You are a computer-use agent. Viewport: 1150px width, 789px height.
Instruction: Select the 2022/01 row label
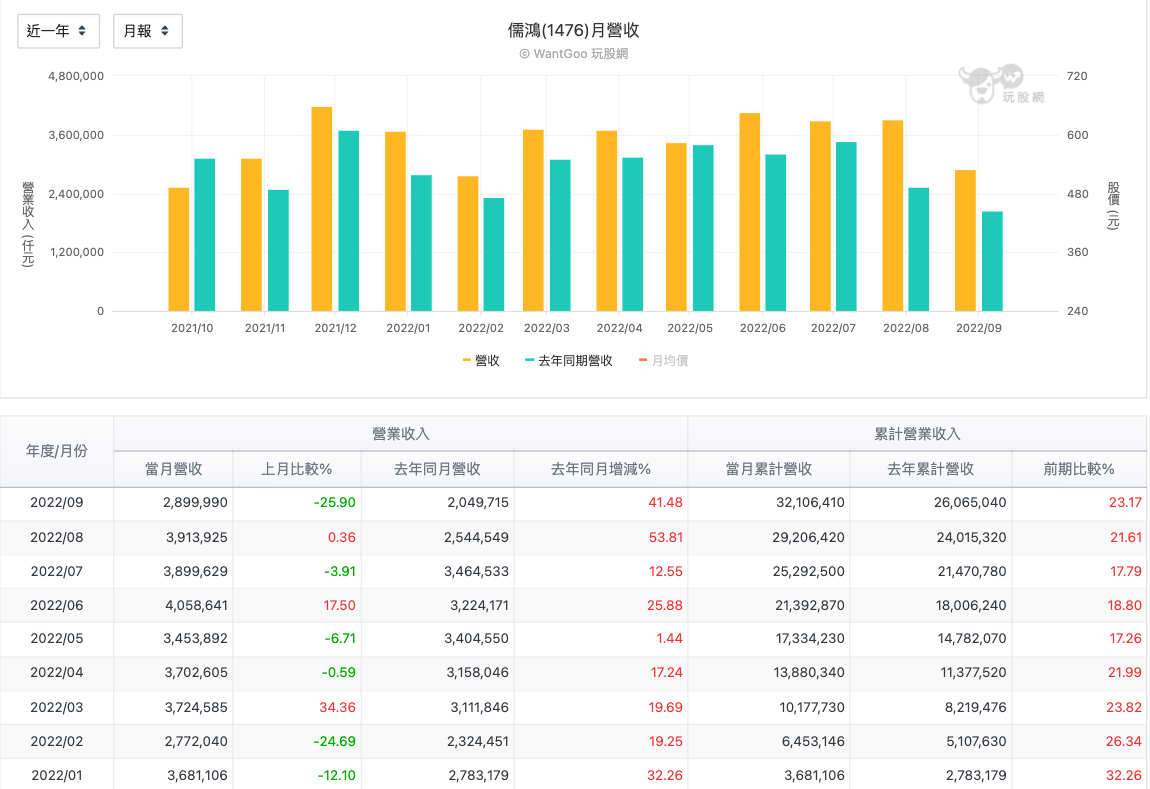pos(56,775)
